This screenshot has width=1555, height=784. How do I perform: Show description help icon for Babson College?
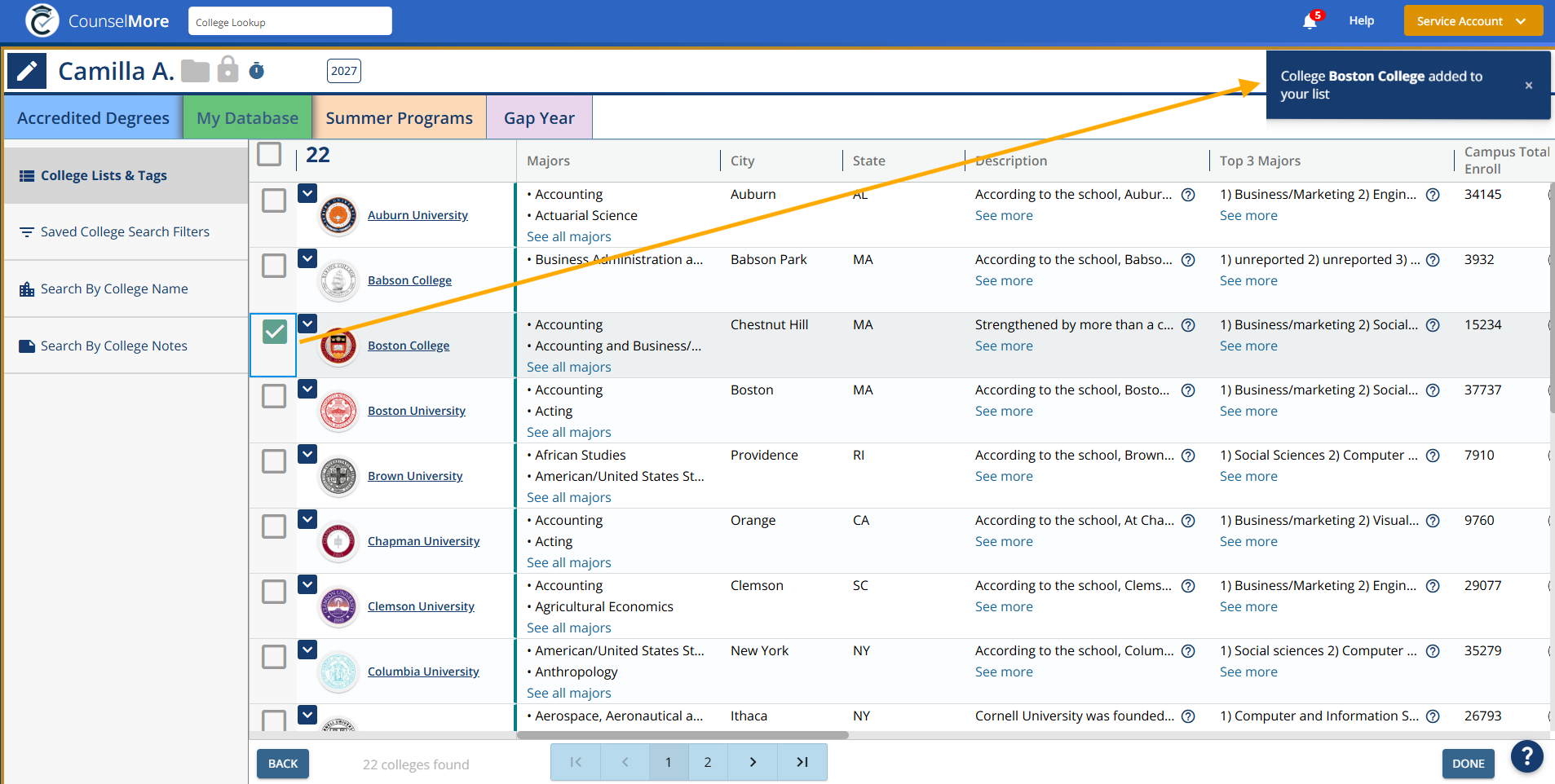(1188, 260)
